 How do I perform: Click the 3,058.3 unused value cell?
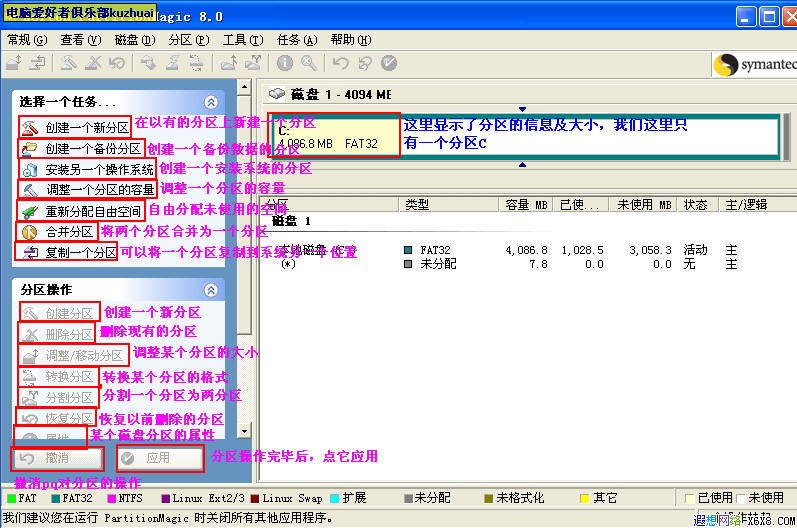(650, 250)
